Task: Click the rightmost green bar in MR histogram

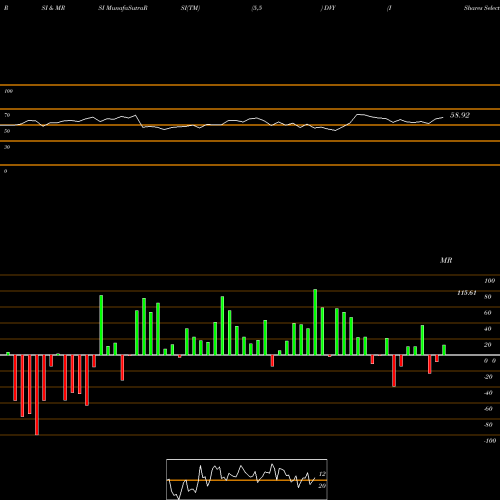Action: (444, 350)
